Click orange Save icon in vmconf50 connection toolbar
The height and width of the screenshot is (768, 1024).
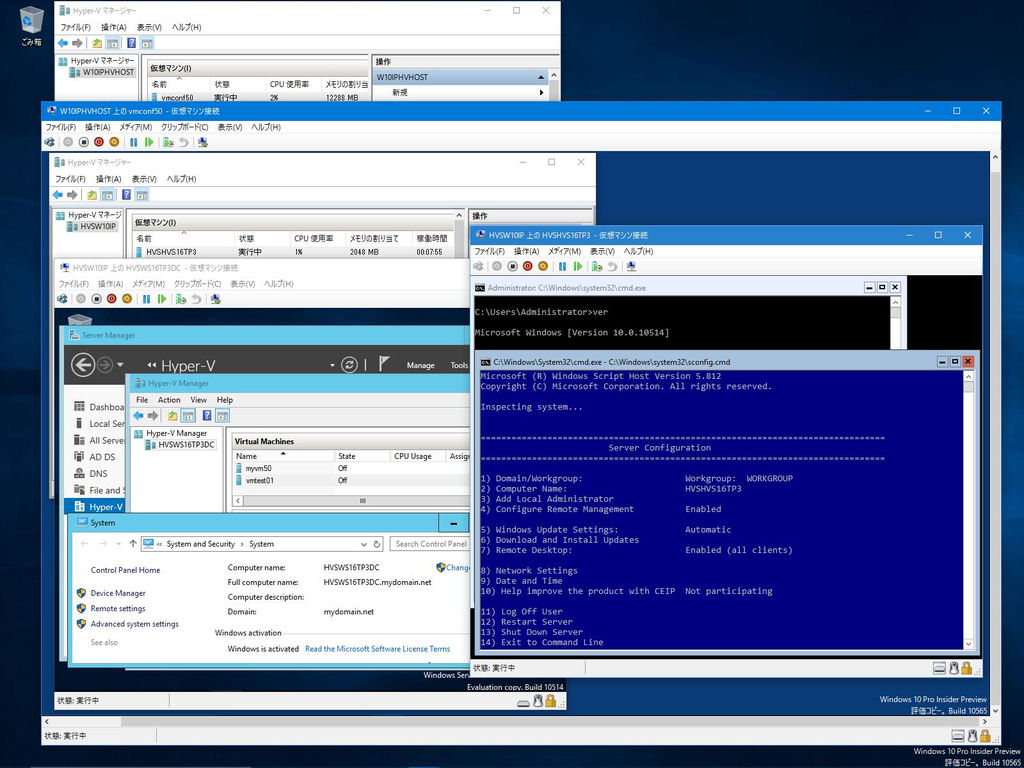pyautogui.click(x=114, y=142)
